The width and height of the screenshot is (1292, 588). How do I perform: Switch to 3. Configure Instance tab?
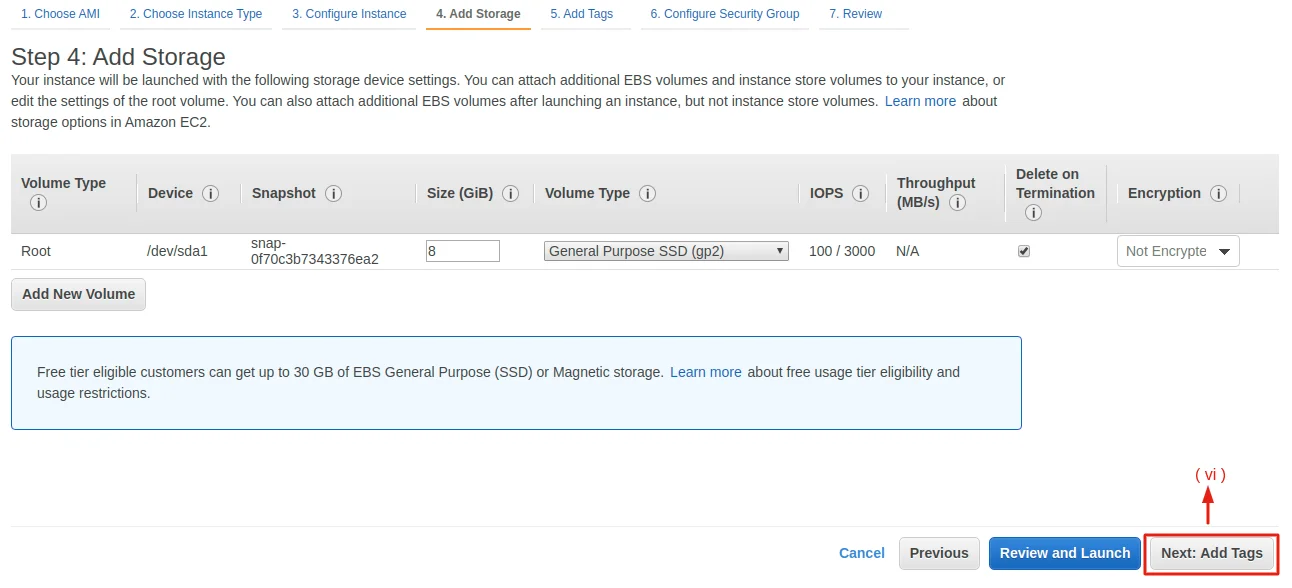(x=349, y=14)
